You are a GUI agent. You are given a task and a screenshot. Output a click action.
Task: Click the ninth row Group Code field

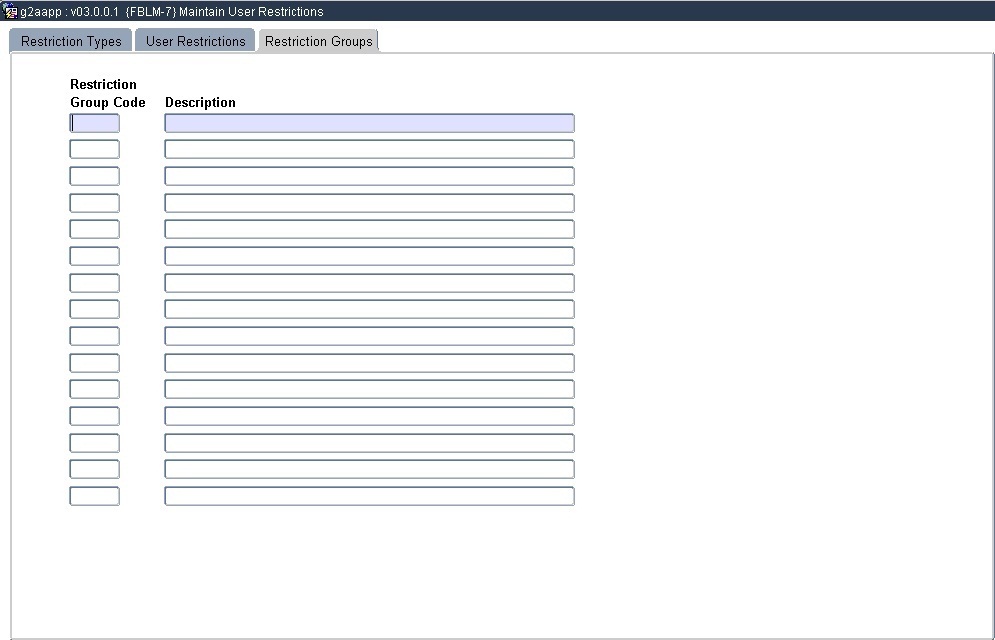pos(94,336)
